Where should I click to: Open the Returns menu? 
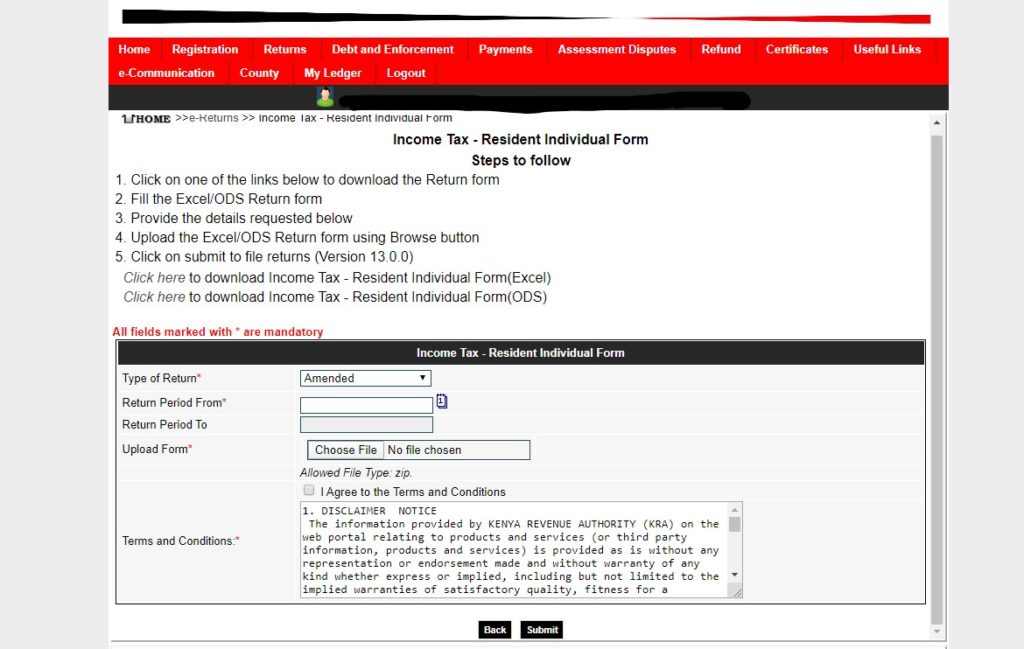coord(285,49)
